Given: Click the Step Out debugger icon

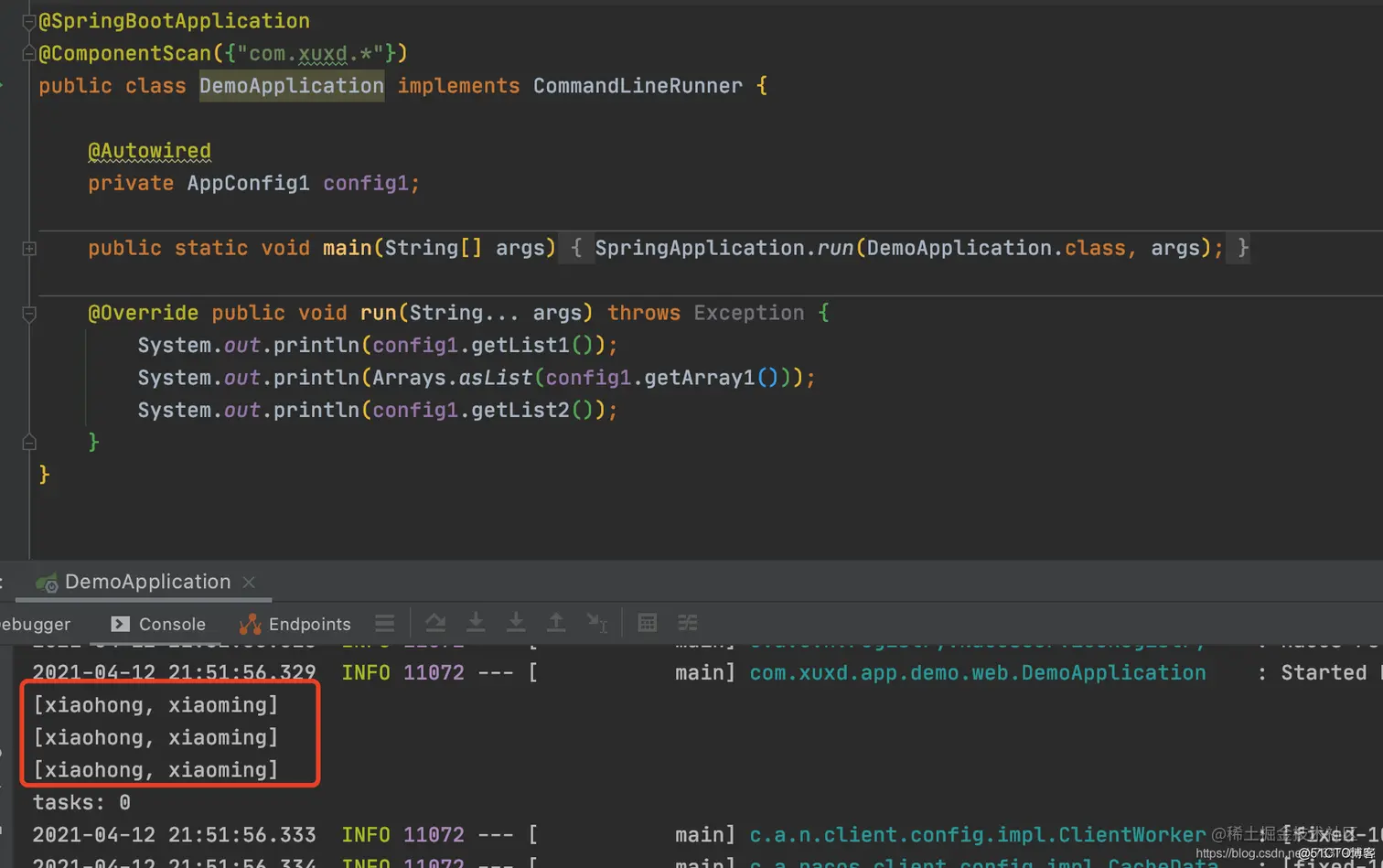Looking at the screenshot, I should click(556, 623).
